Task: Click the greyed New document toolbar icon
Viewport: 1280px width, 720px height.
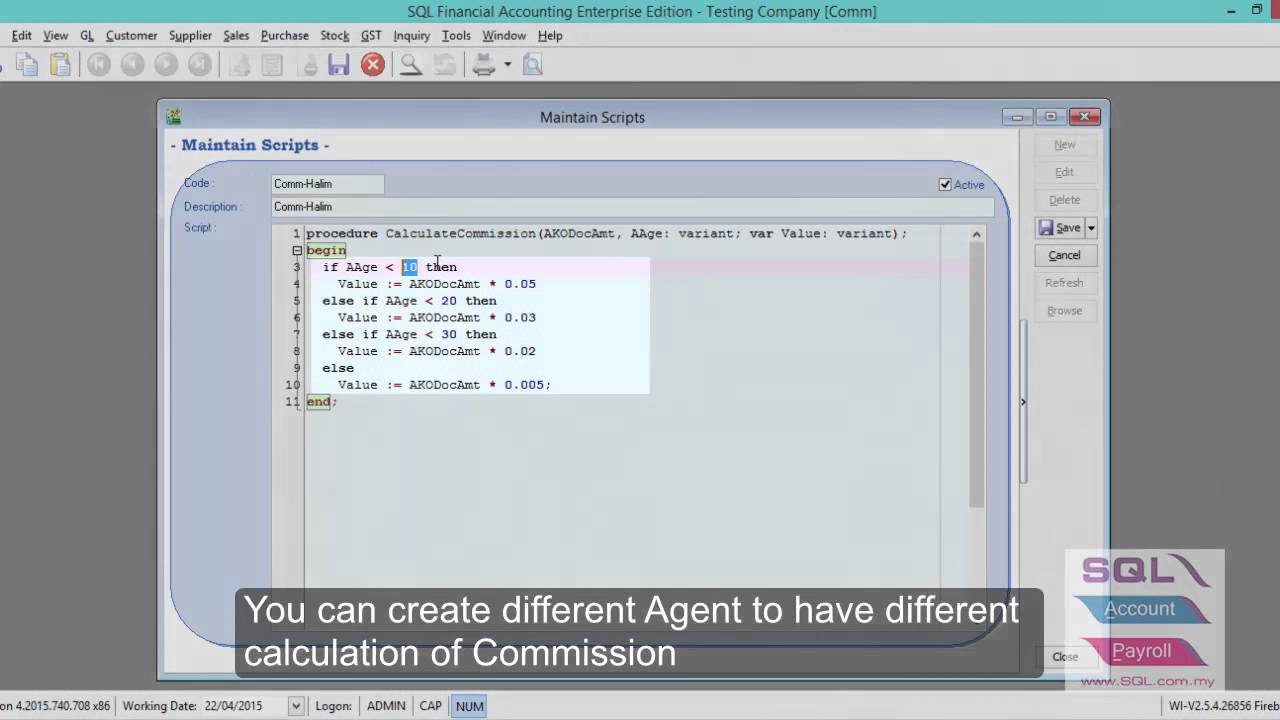Action: point(240,65)
